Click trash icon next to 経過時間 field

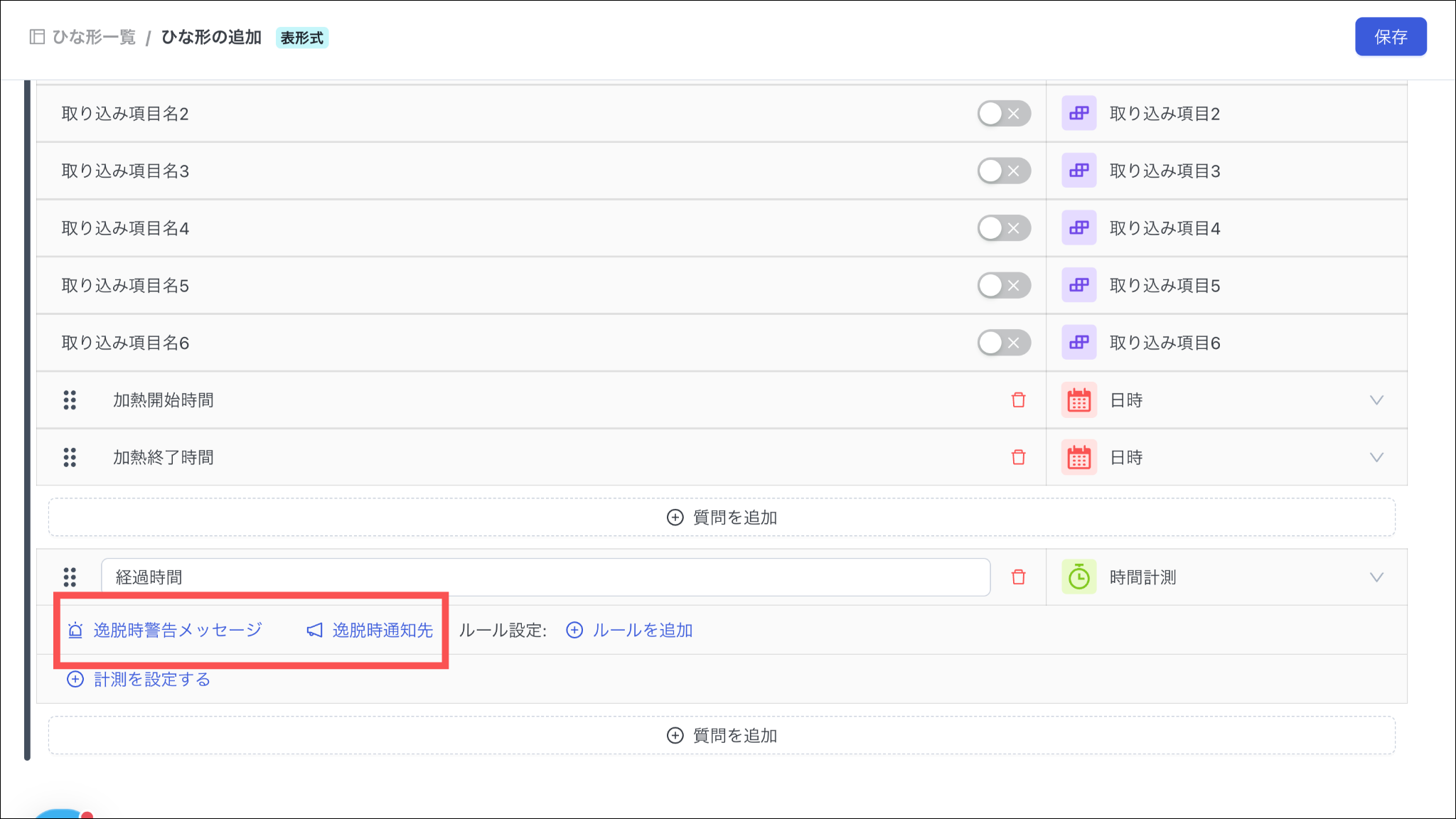point(1018,577)
